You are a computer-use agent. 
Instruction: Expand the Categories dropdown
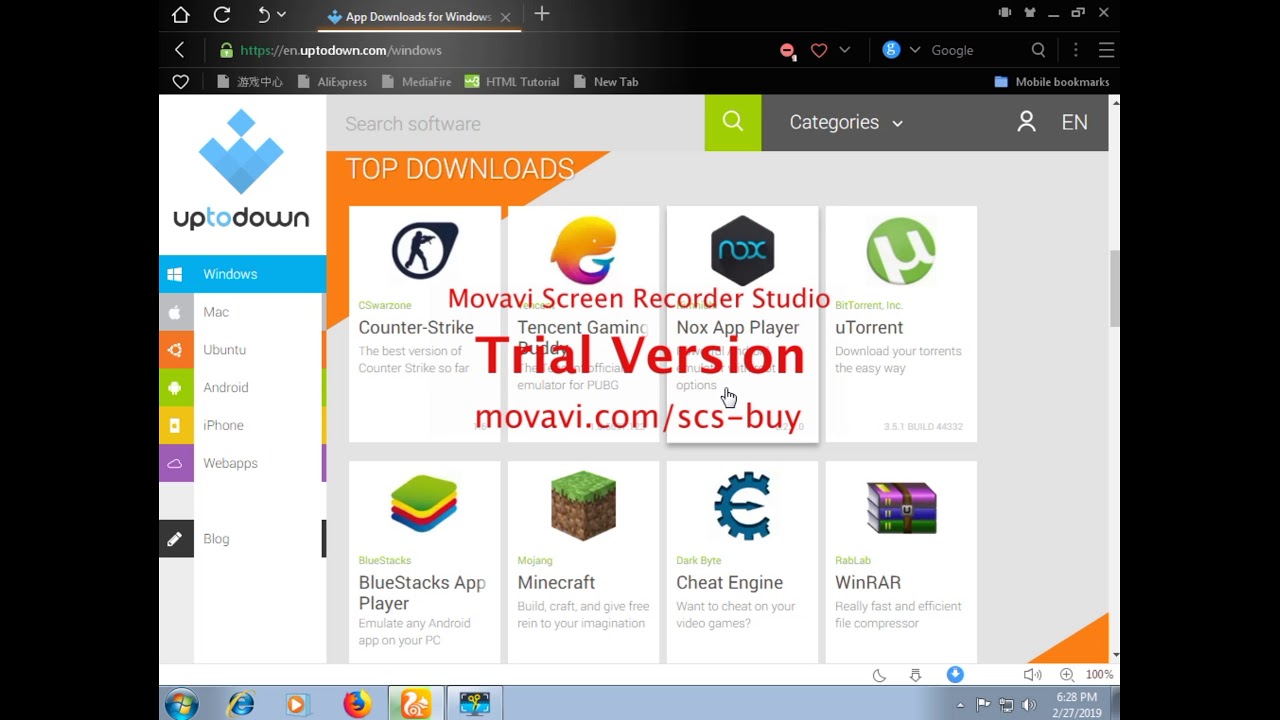point(846,123)
